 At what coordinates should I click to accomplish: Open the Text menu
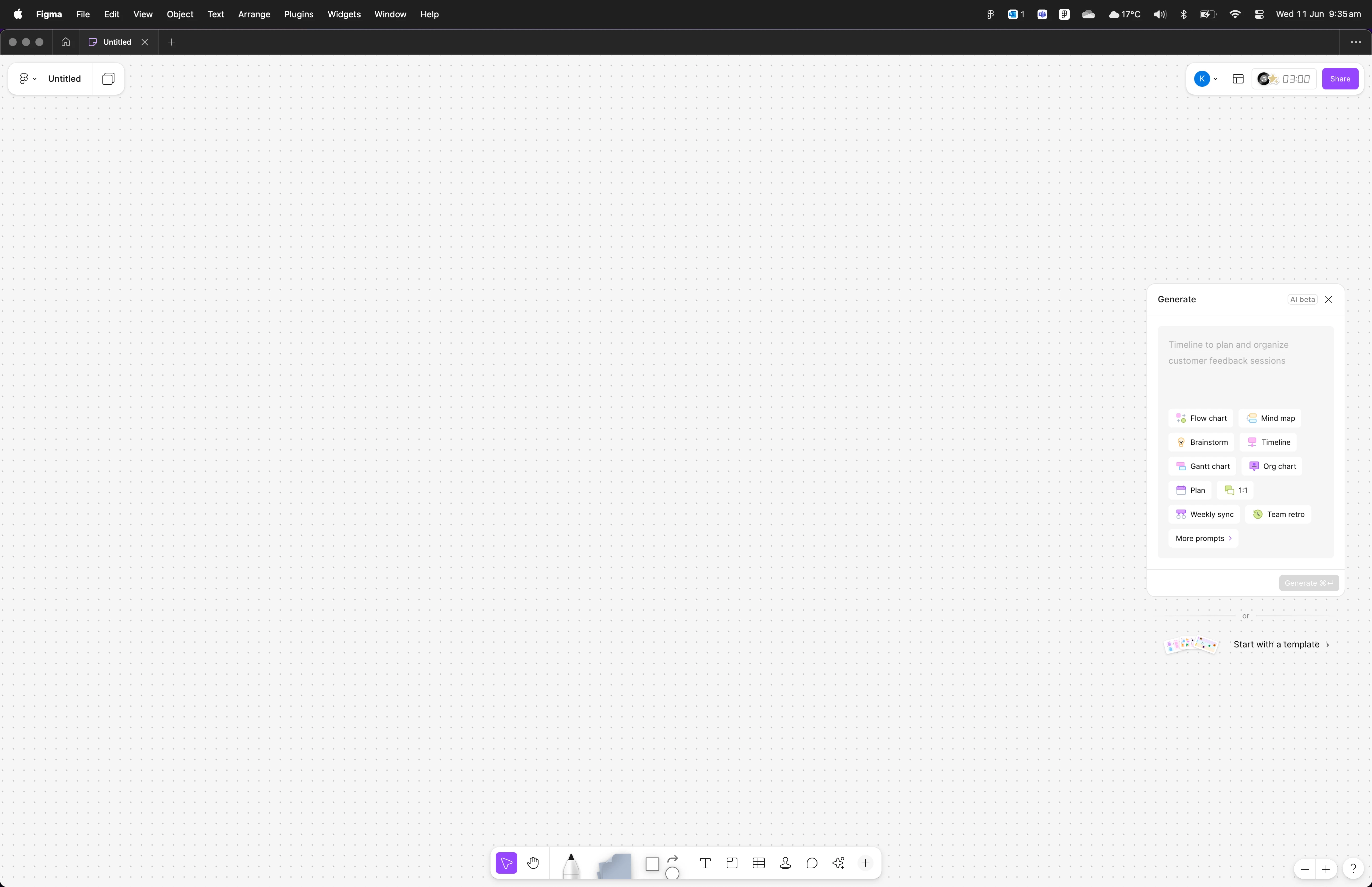pos(216,14)
